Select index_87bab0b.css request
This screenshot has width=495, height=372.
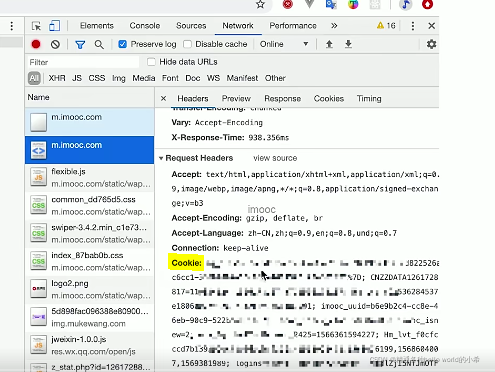[x=89, y=261]
